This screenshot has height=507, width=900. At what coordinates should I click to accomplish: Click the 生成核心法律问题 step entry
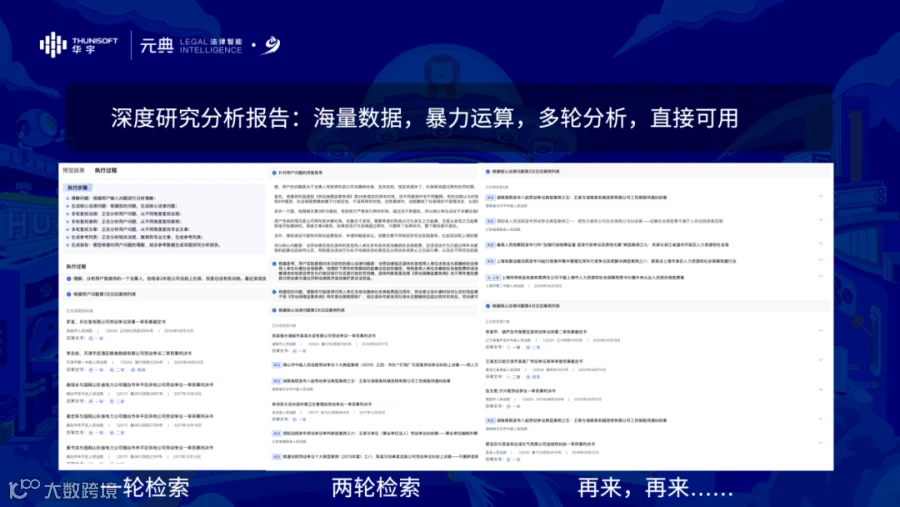[x=121, y=206]
